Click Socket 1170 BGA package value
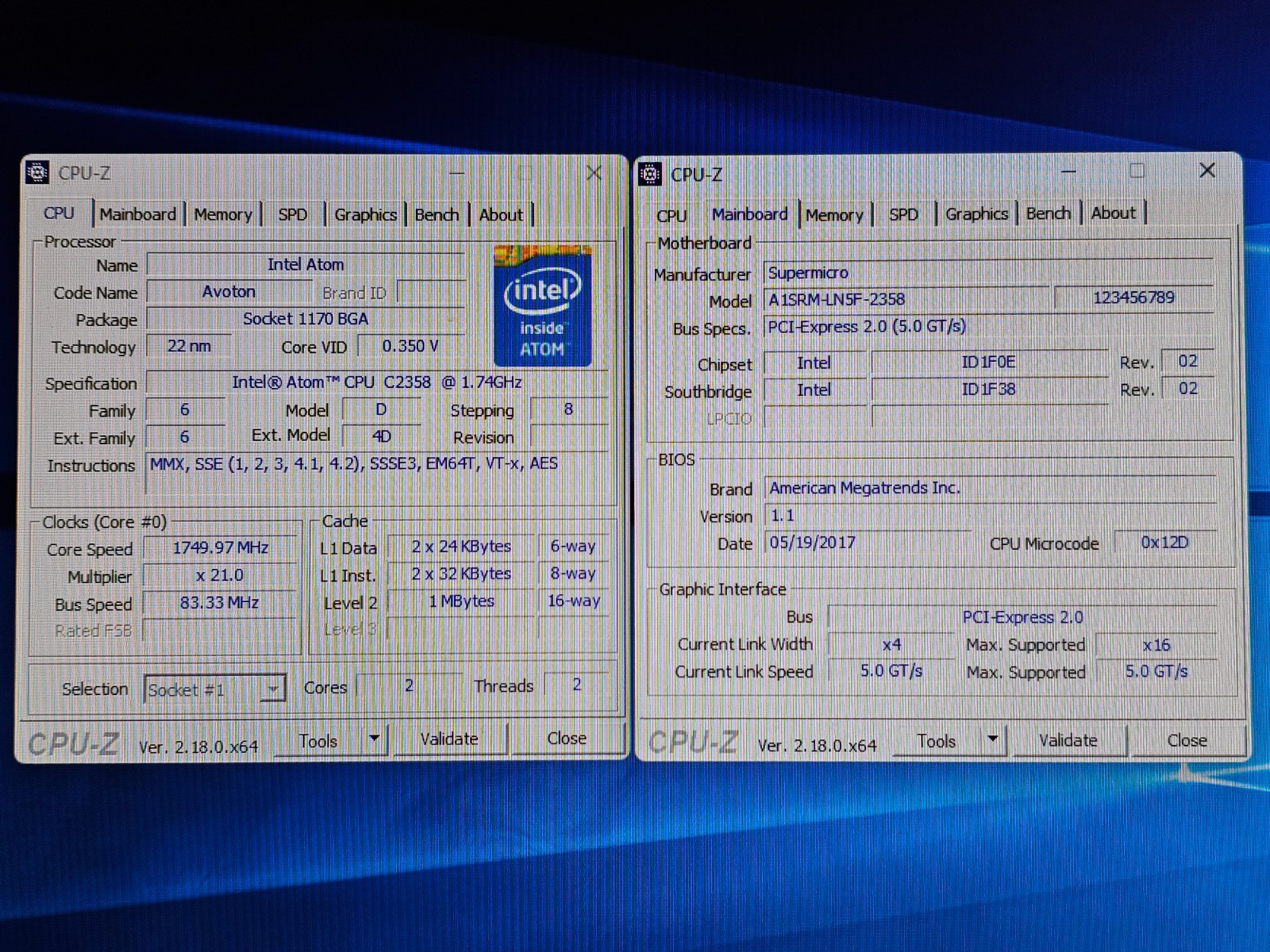Screen dimensions: 1270x952 click(x=306, y=318)
